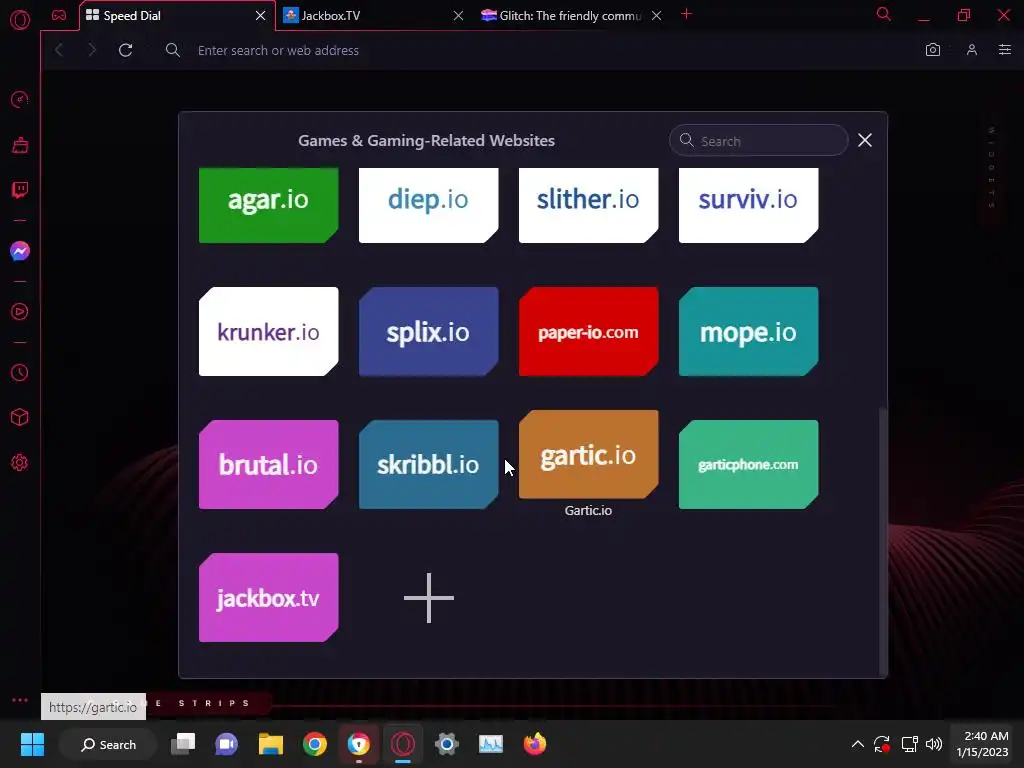Image resolution: width=1024 pixels, height=768 pixels.
Task: Open GX Cleaner icon in sidebar
Action: click(x=20, y=145)
